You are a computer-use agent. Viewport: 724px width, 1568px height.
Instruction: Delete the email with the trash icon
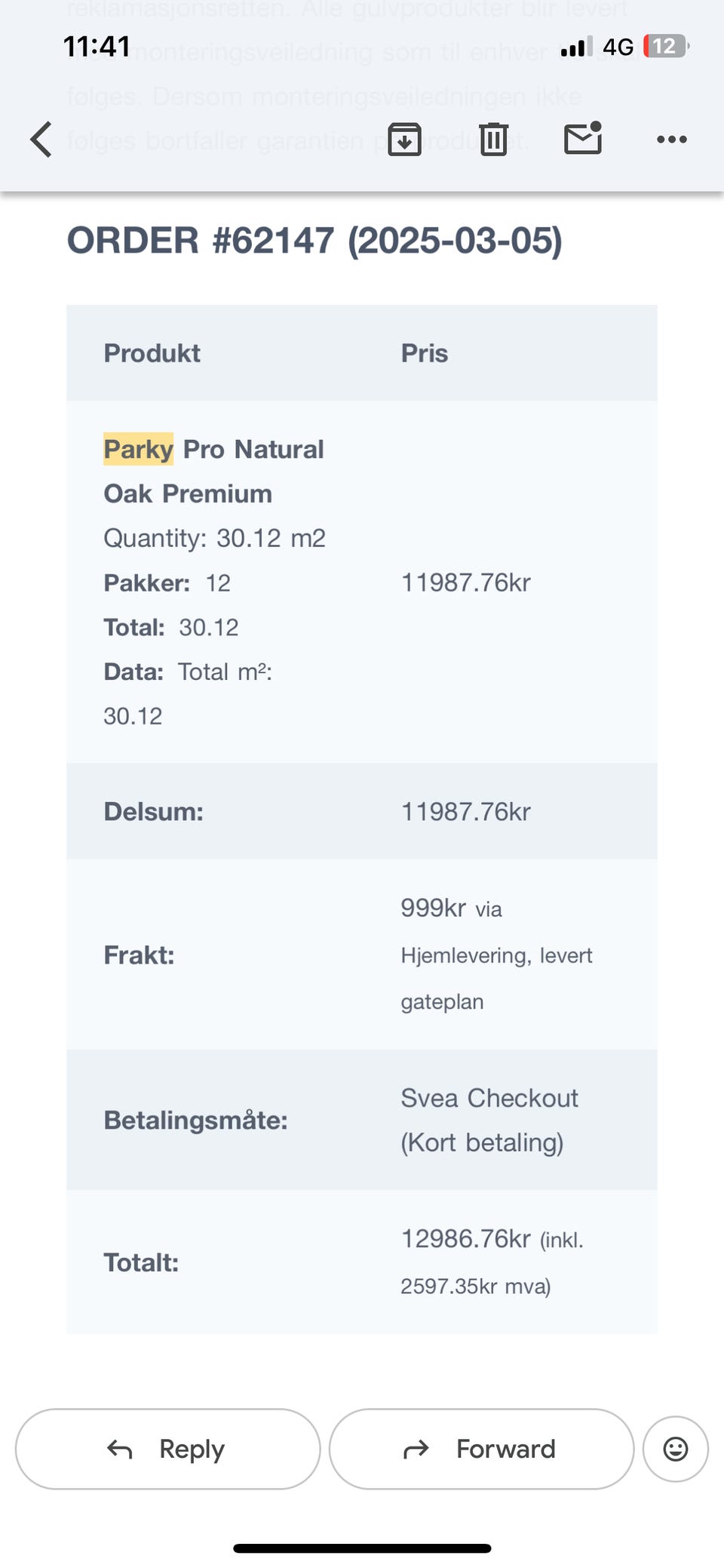click(x=494, y=139)
